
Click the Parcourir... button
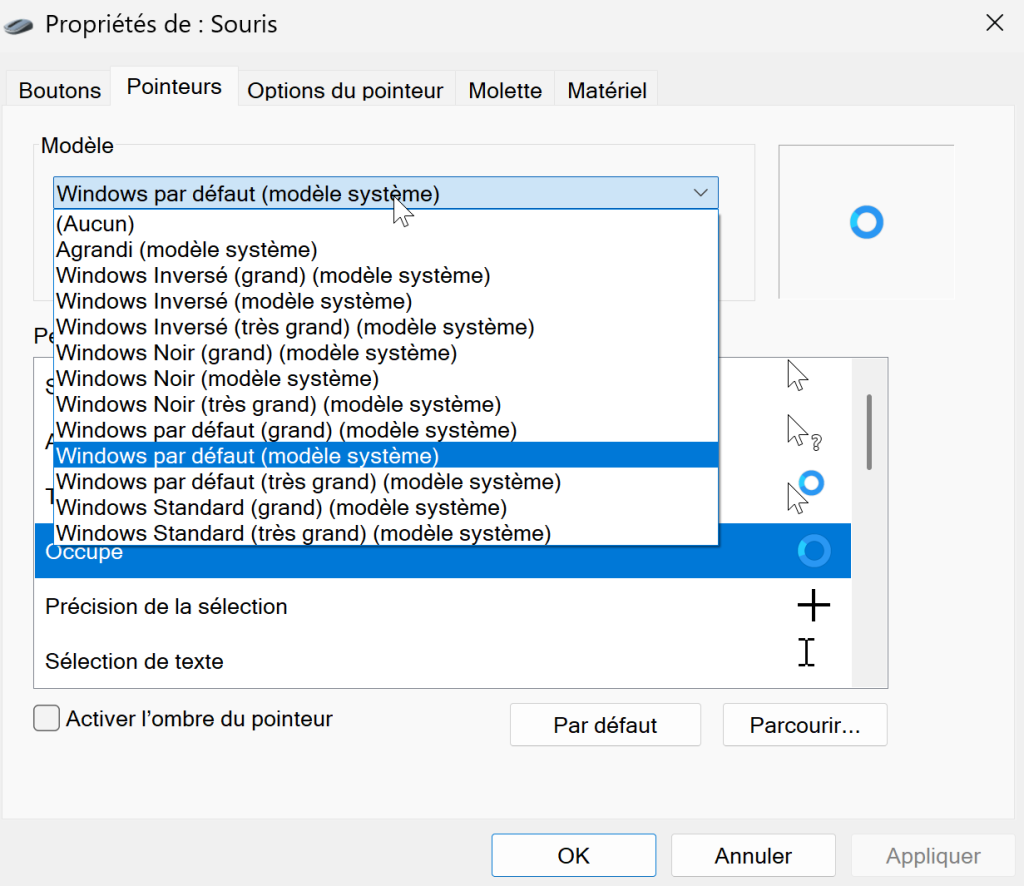(805, 725)
